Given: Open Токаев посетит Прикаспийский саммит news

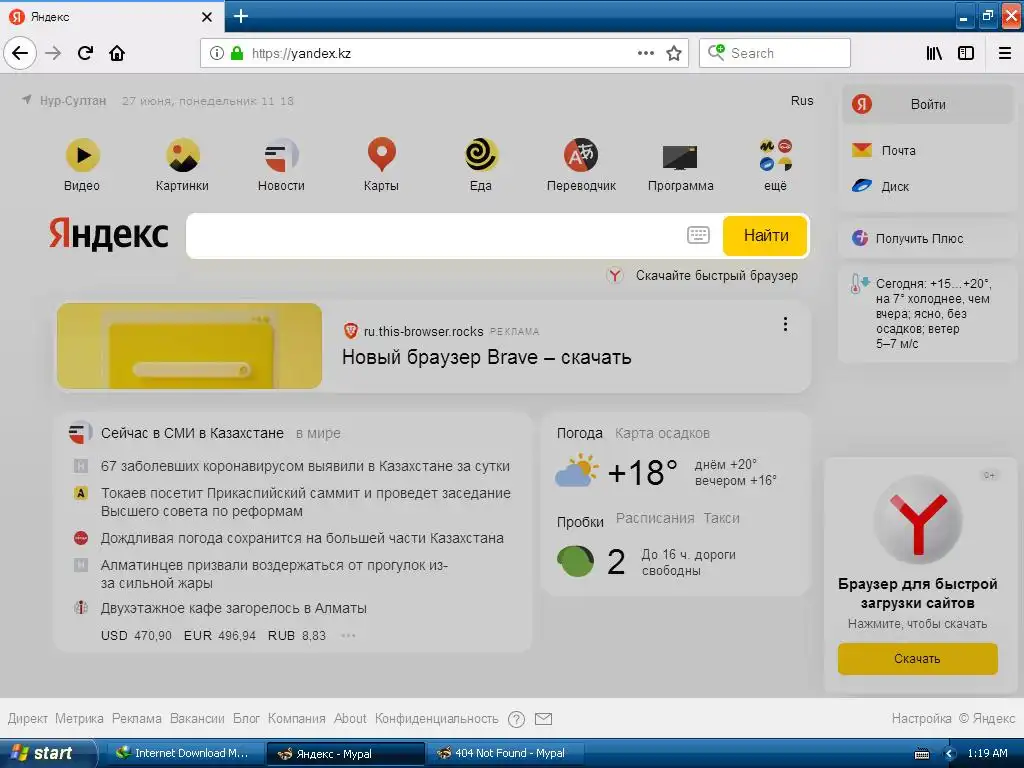Looking at the screenshot, I should coord(306,502).
